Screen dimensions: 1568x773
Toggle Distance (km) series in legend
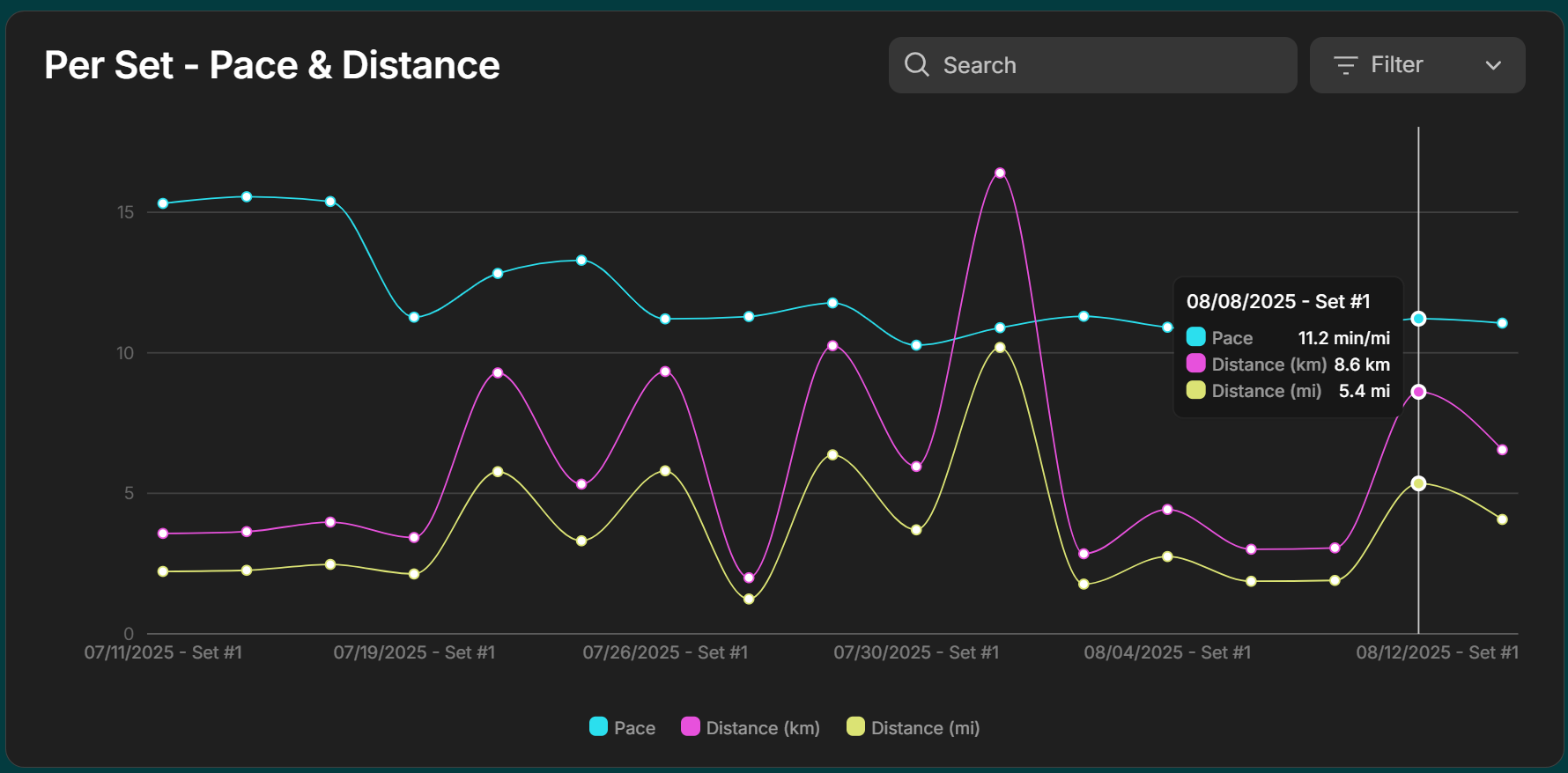(x=762, y=728)
